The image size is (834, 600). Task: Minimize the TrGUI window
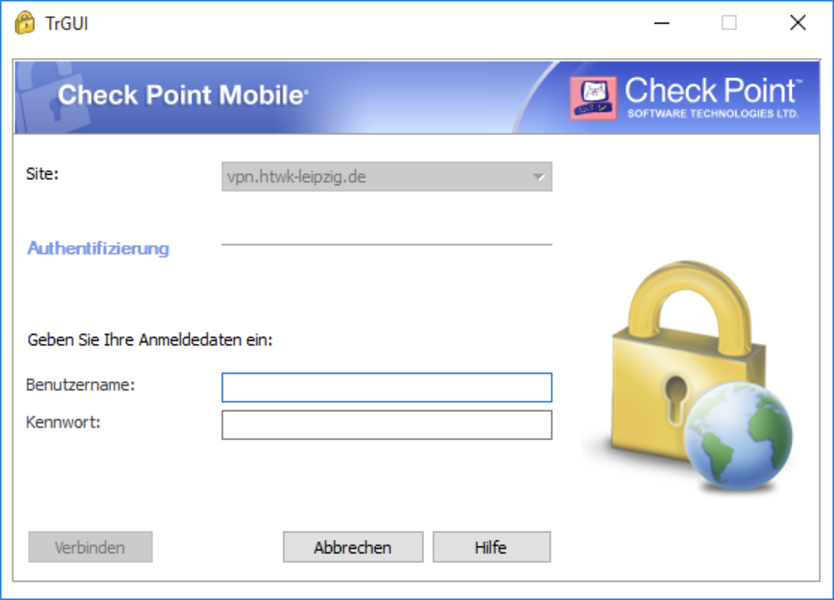point(662,23)
